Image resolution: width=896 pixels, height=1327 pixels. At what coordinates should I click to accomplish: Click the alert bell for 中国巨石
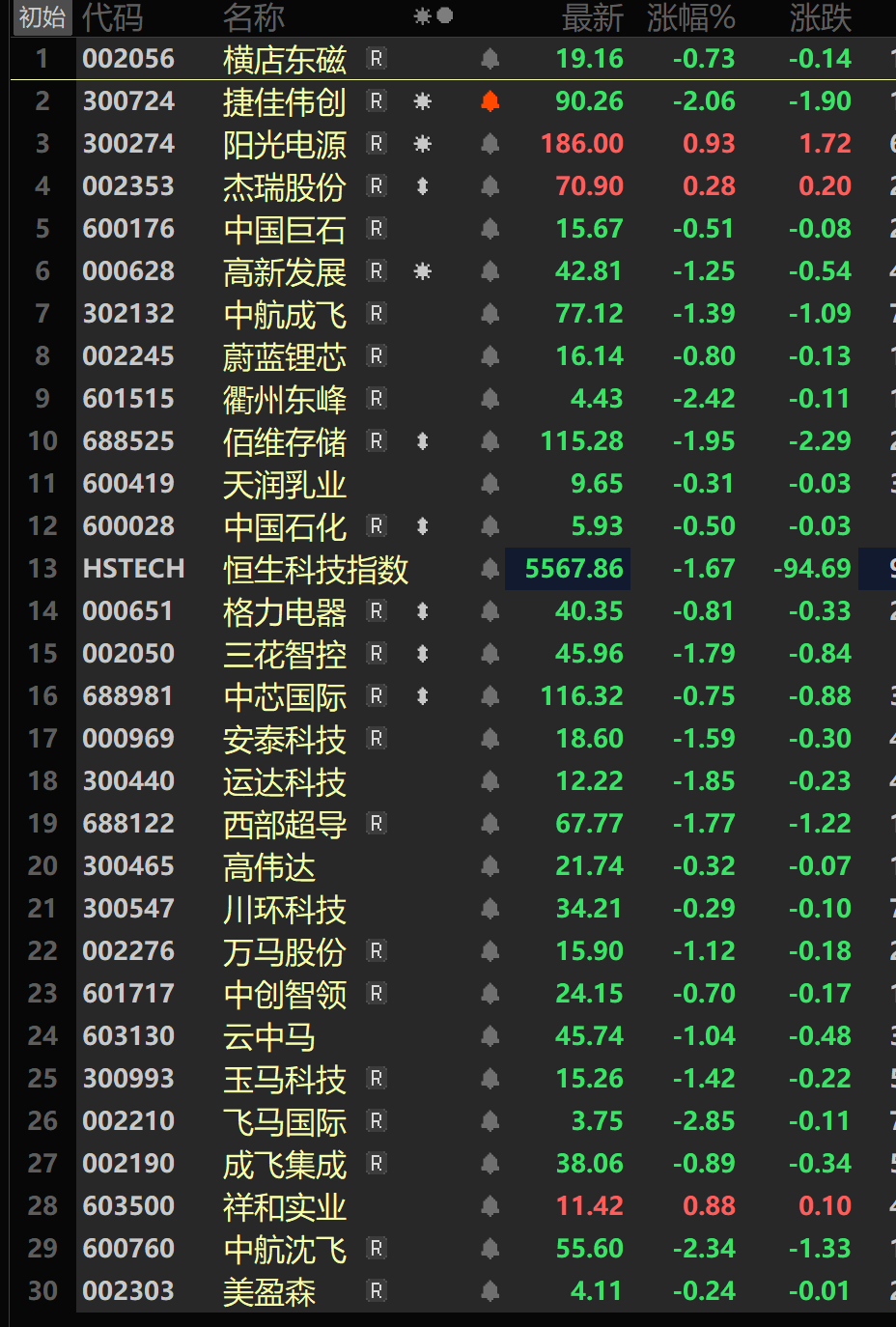[x=490, y=229]
